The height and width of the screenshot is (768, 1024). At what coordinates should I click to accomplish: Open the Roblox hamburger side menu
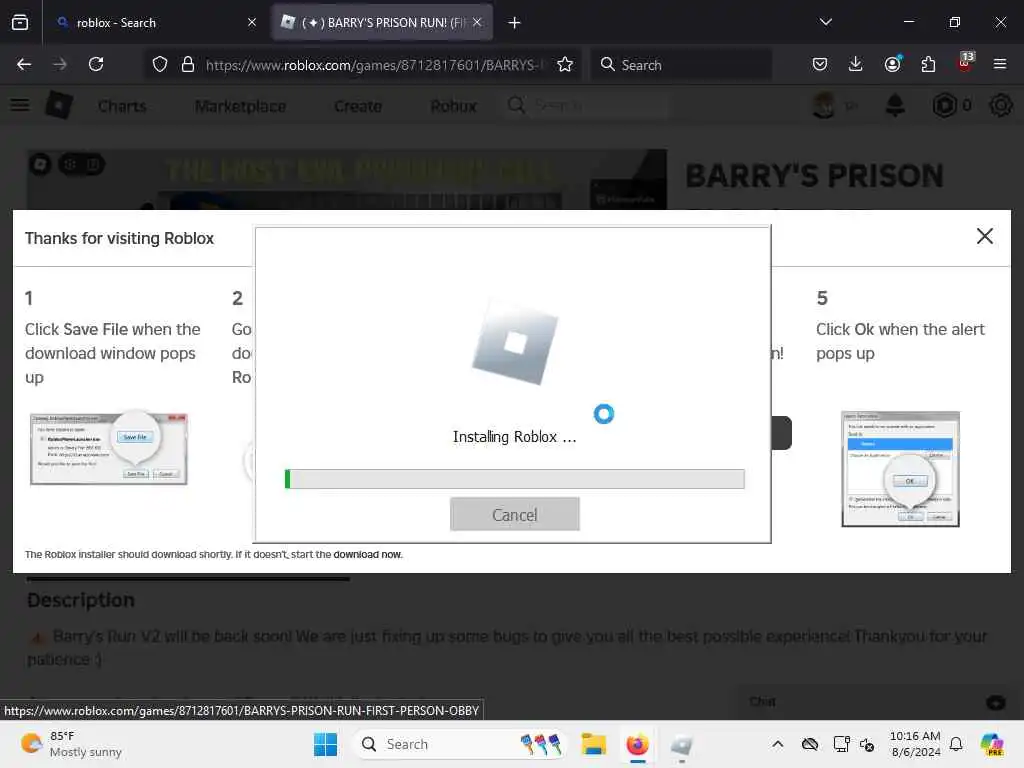(20, 105)
